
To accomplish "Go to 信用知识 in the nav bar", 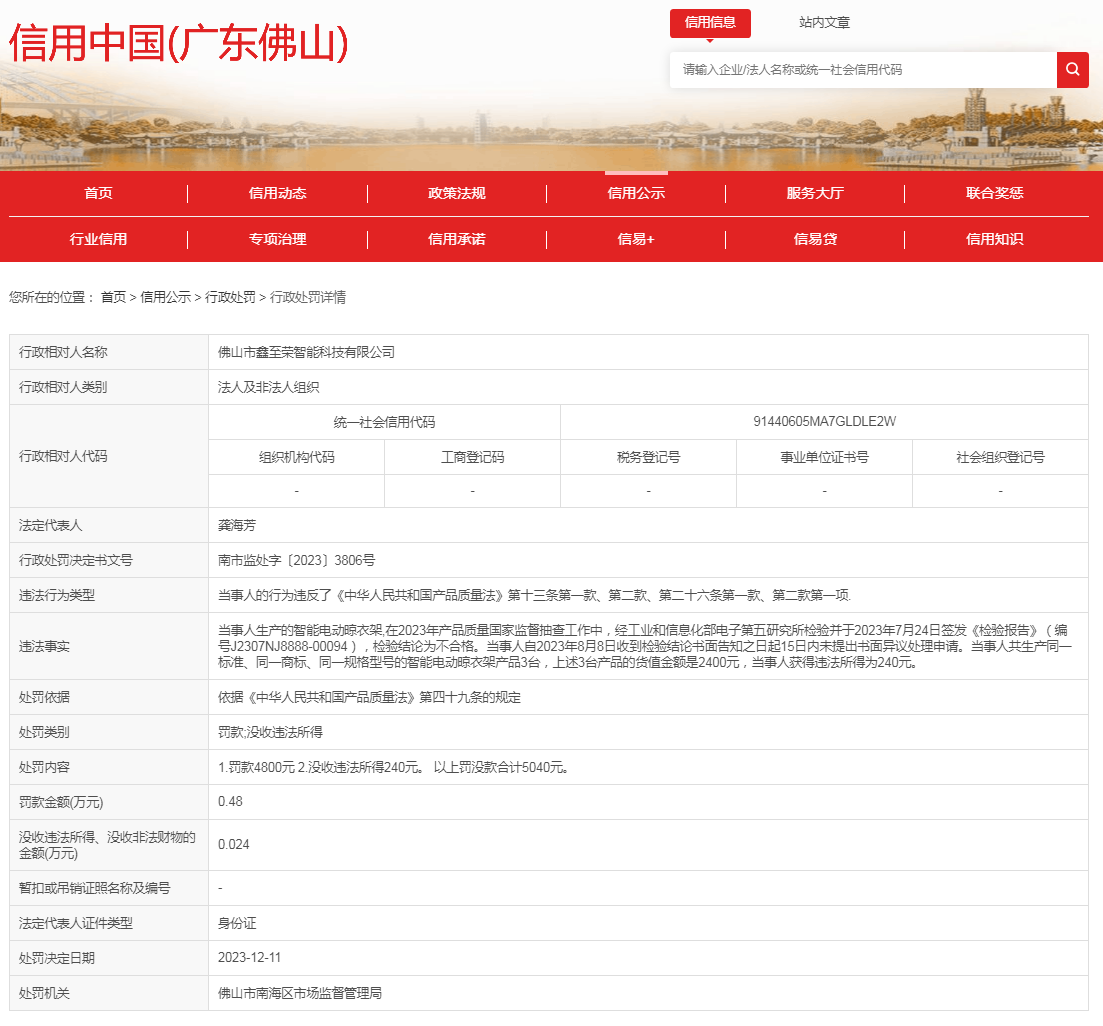I will coord(995,239).
